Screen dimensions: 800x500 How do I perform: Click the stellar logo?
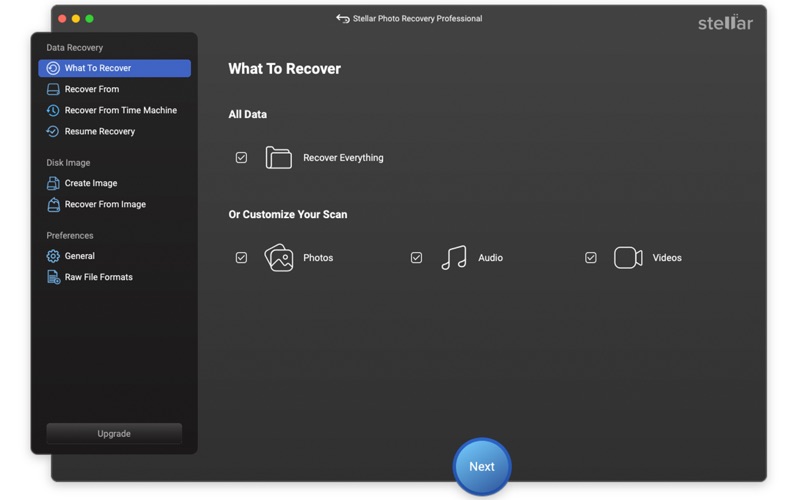click(725, 22)
